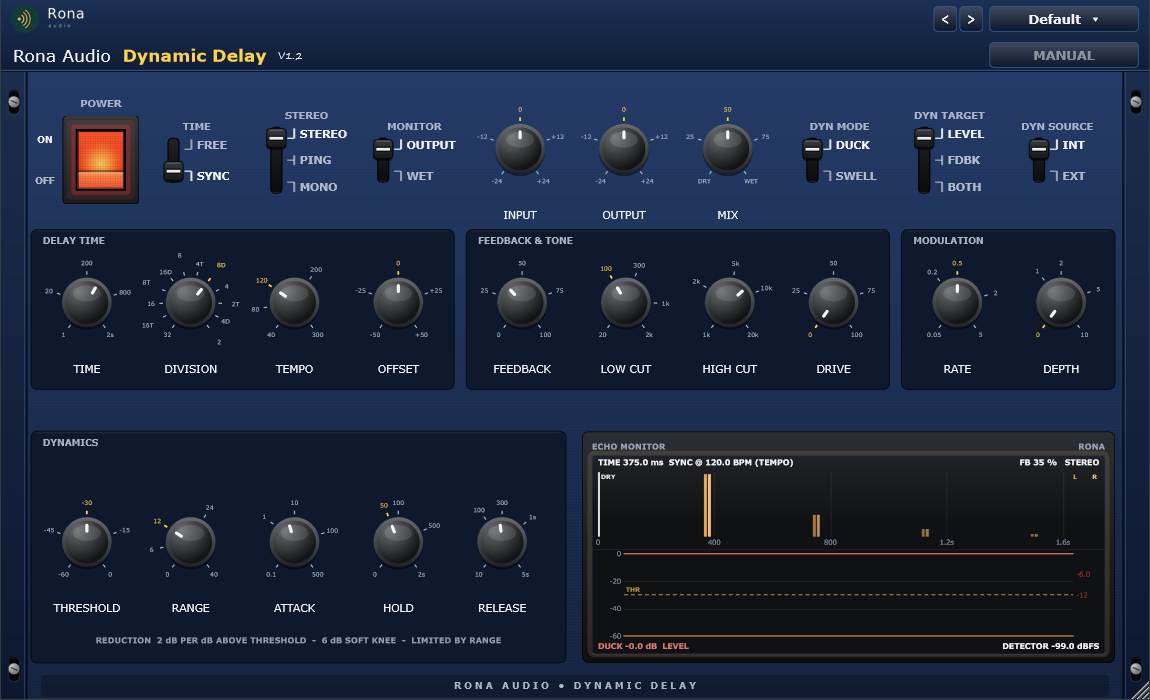This screenshot has width=1150, height=700.
Task: Click the DRIVE knob
Action: 833,302
